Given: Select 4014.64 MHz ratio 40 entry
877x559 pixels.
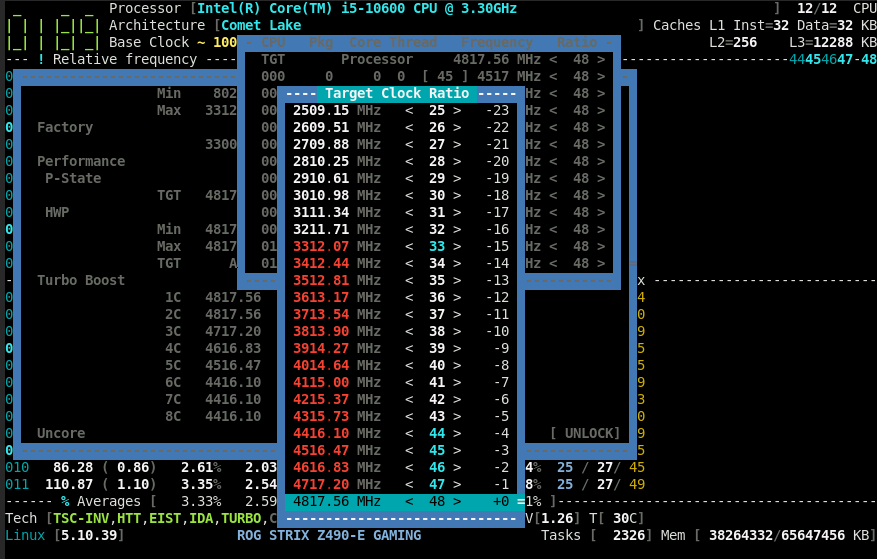Looking at the screenshot, I should 401,365.
